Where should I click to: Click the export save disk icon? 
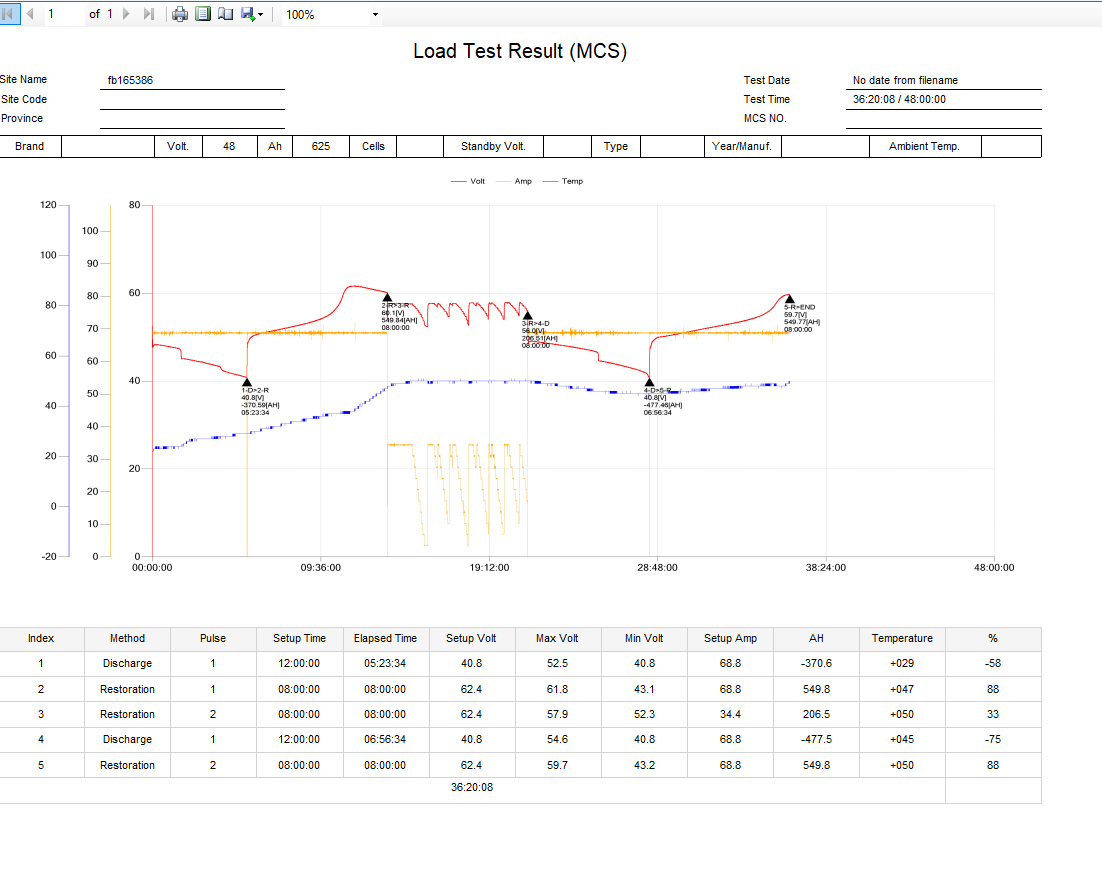pos(247,14)
